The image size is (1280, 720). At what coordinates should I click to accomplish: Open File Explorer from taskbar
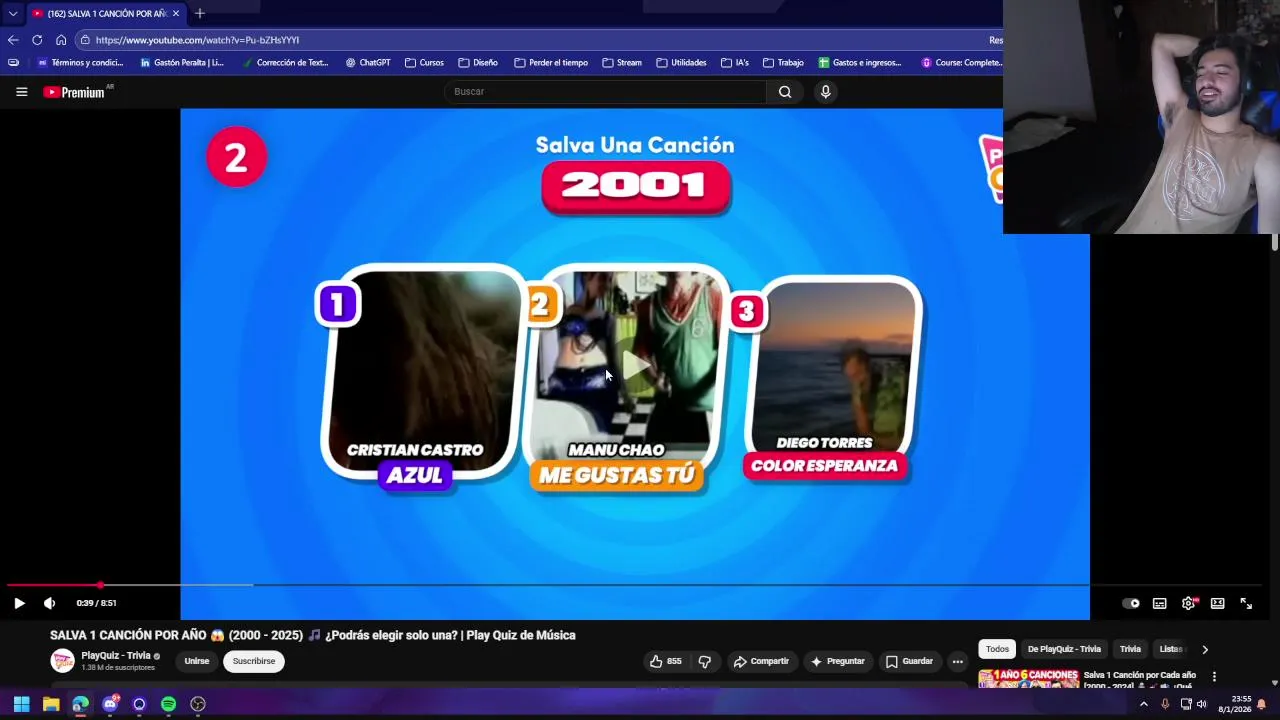coord(51,704)
